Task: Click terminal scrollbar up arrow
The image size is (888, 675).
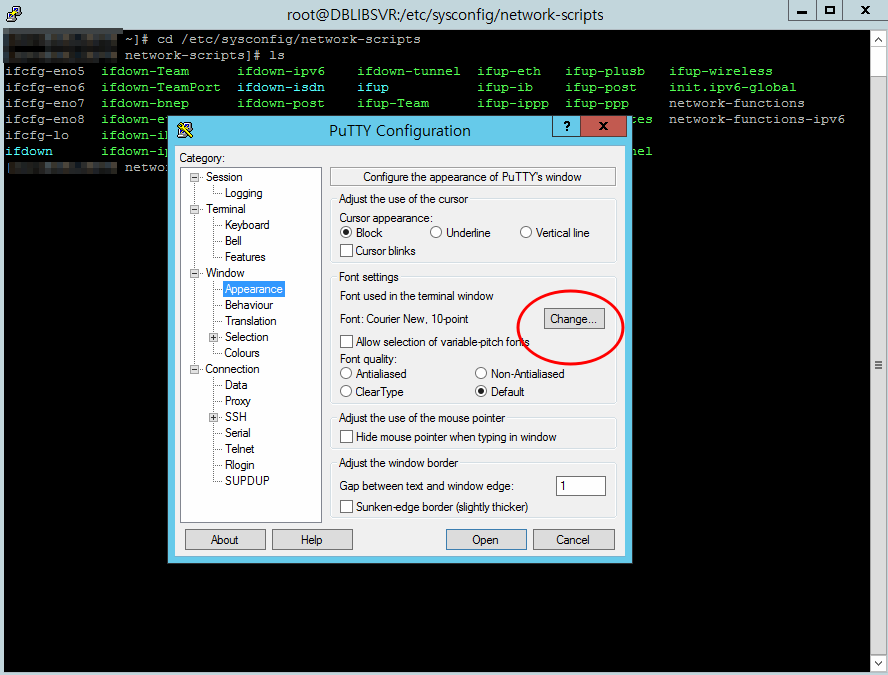Action: point(878,40)
